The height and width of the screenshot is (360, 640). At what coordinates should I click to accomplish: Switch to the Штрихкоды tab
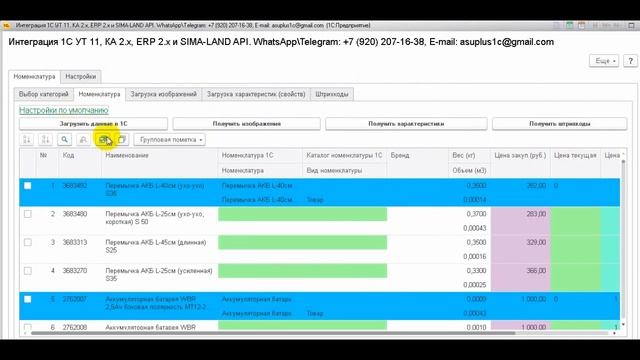point(332,94)
